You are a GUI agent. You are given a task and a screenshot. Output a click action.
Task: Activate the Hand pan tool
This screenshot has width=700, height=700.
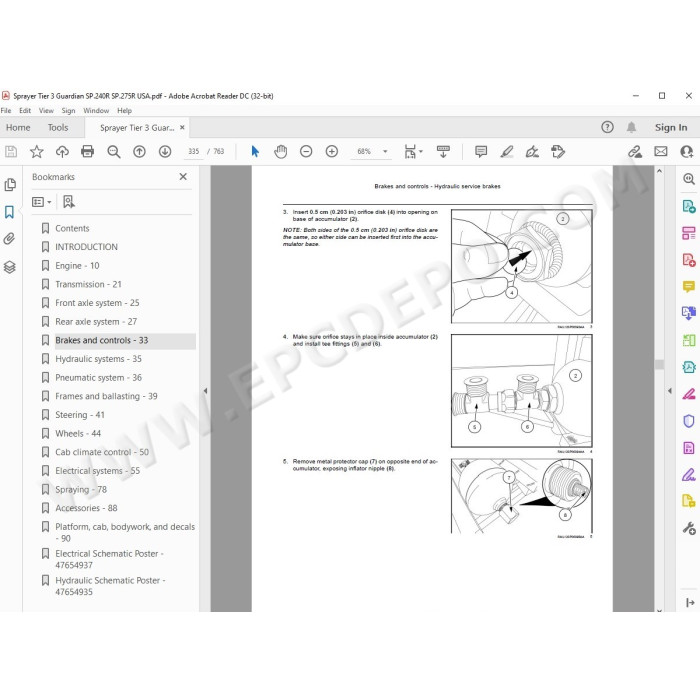click(x=280, y=152)
